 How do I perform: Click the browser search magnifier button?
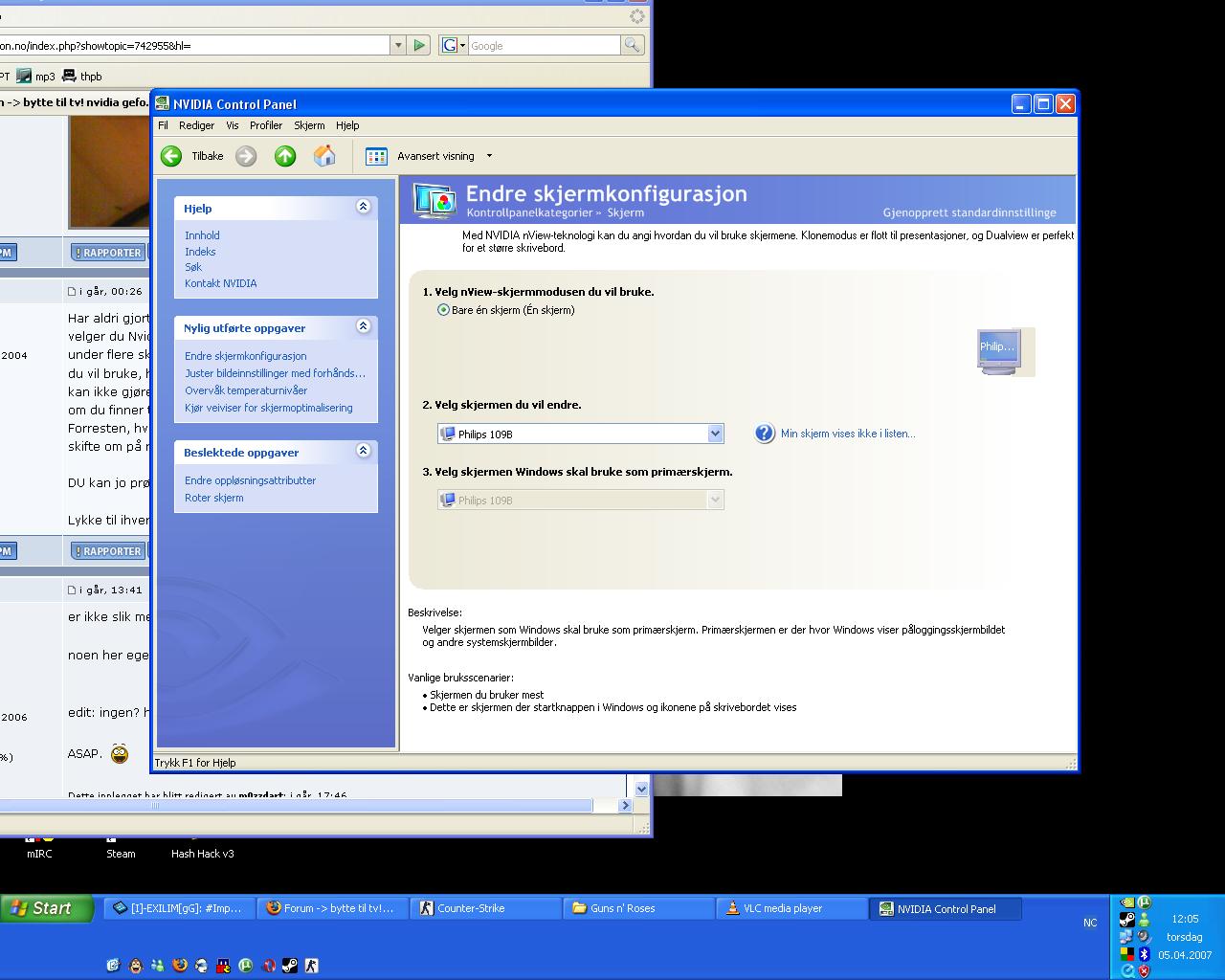point(632,45)
